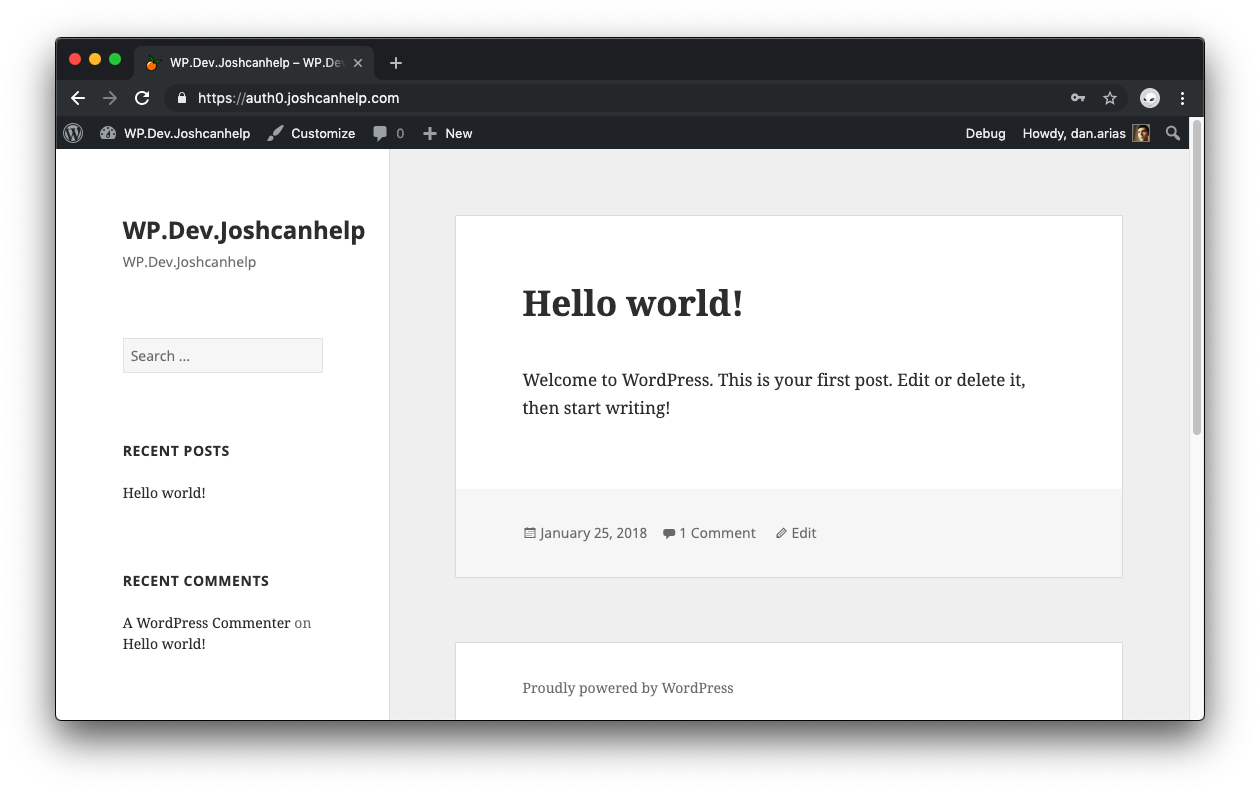Click the WP.Dev.Joshcanhelp tagline text
1260x794 pixels.
[x=189, y=262]
